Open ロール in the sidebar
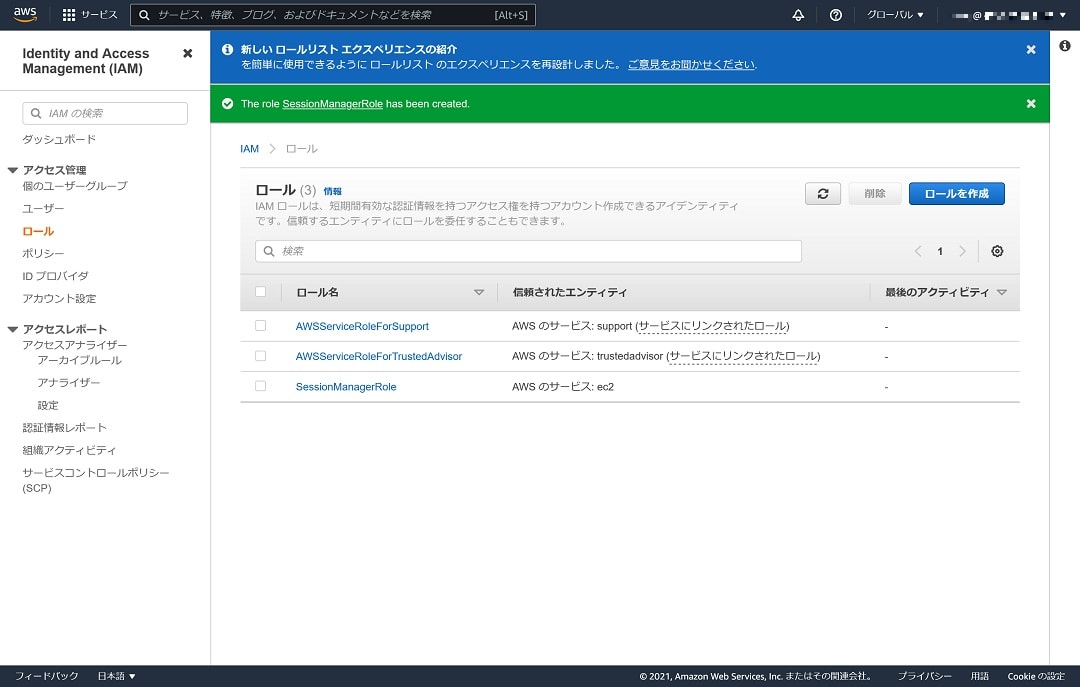The width and height of the screenshot is (1080, 687). (38, 232)
